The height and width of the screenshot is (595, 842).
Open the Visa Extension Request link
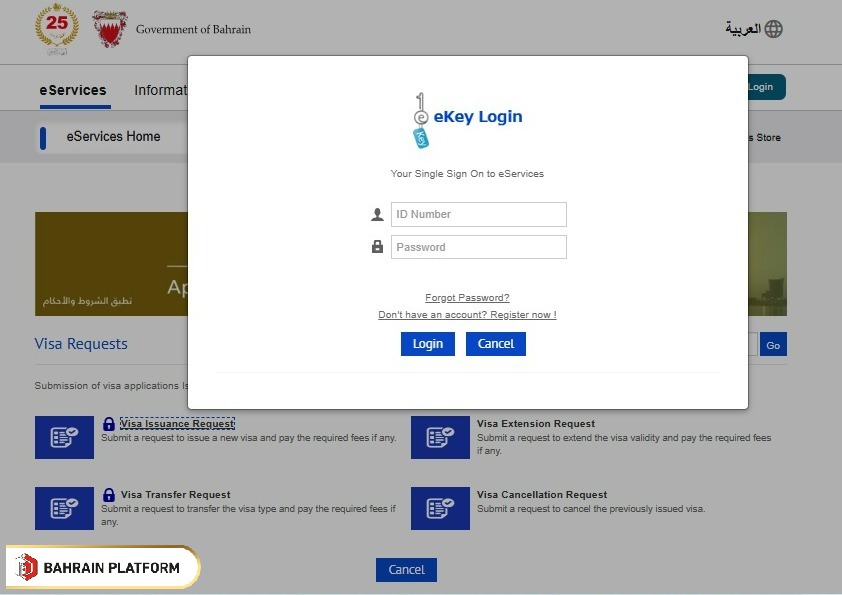point(536,424)
